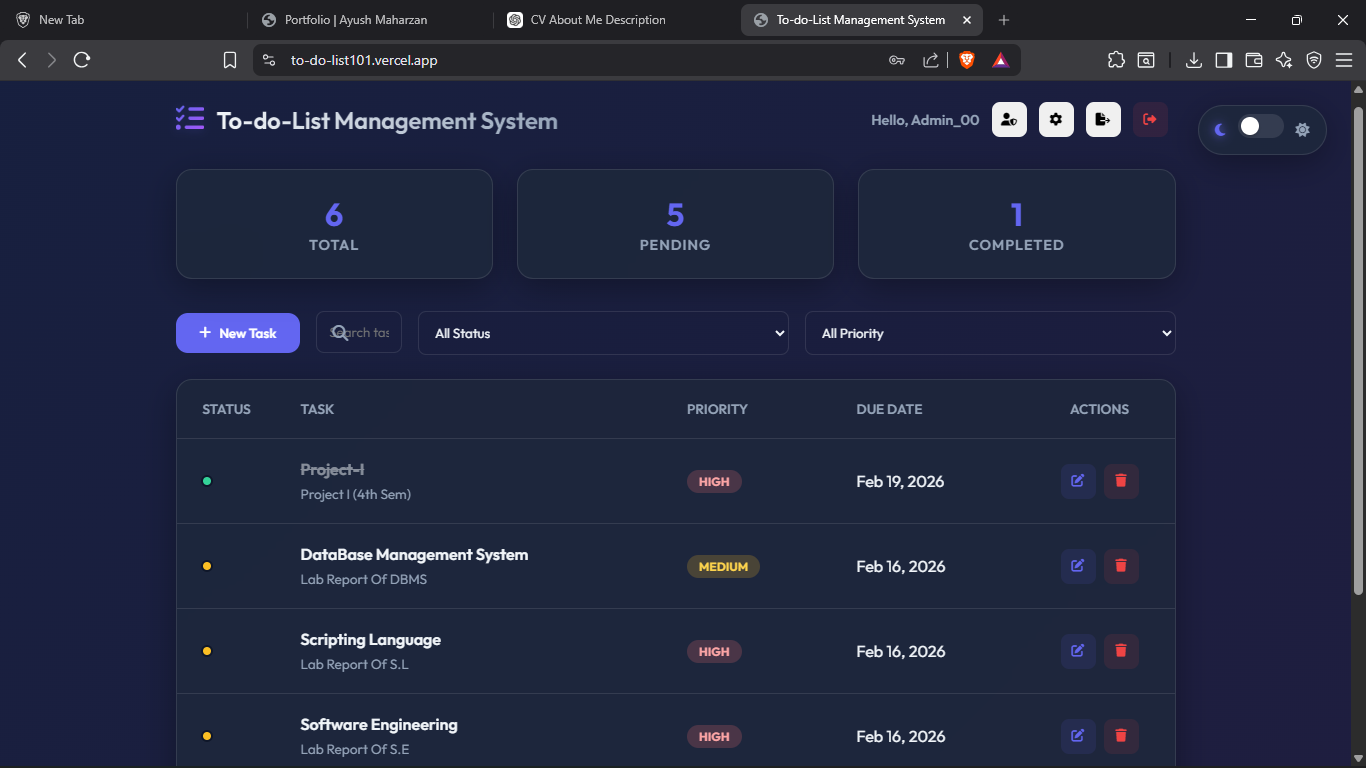1366x768 pixels.
Task: Edit the Project-I task
Action: [1078, 481]
